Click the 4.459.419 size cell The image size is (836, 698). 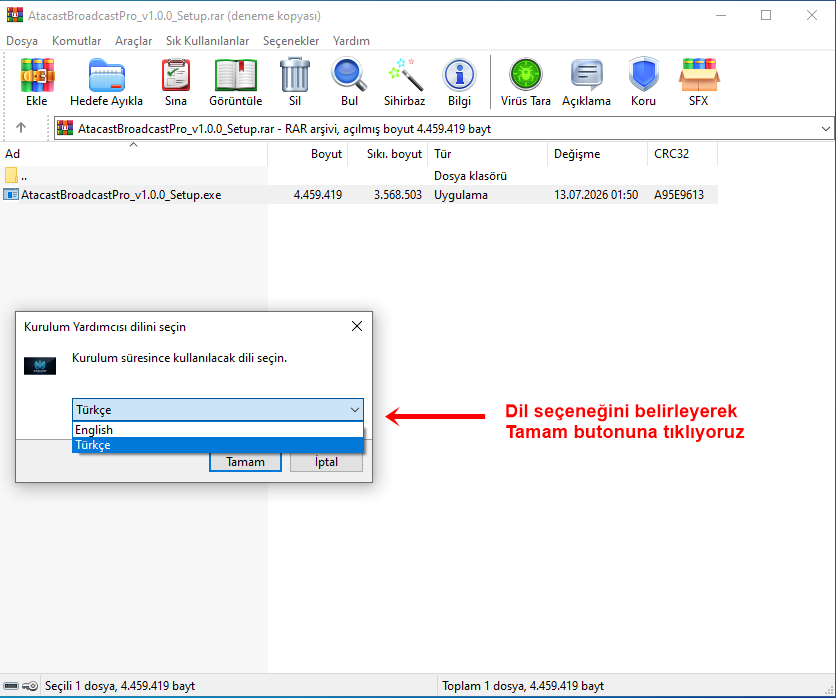click(318, 195)
